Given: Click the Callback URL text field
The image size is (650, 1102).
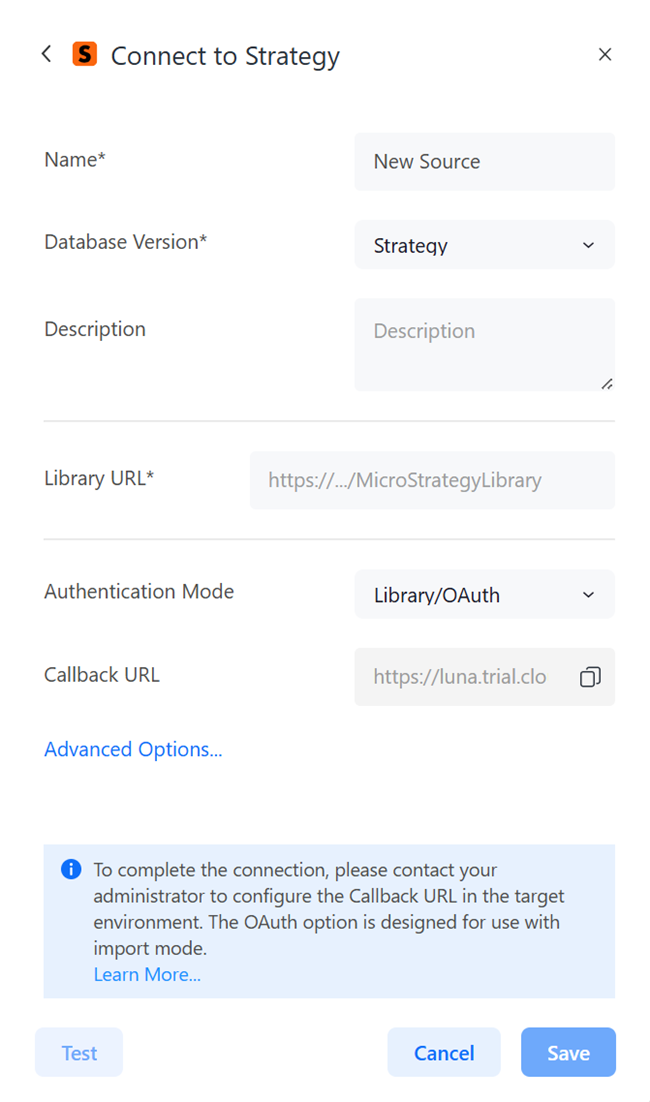Looking at the screenshot, I should pyautogui.click(x=460, y=677).
